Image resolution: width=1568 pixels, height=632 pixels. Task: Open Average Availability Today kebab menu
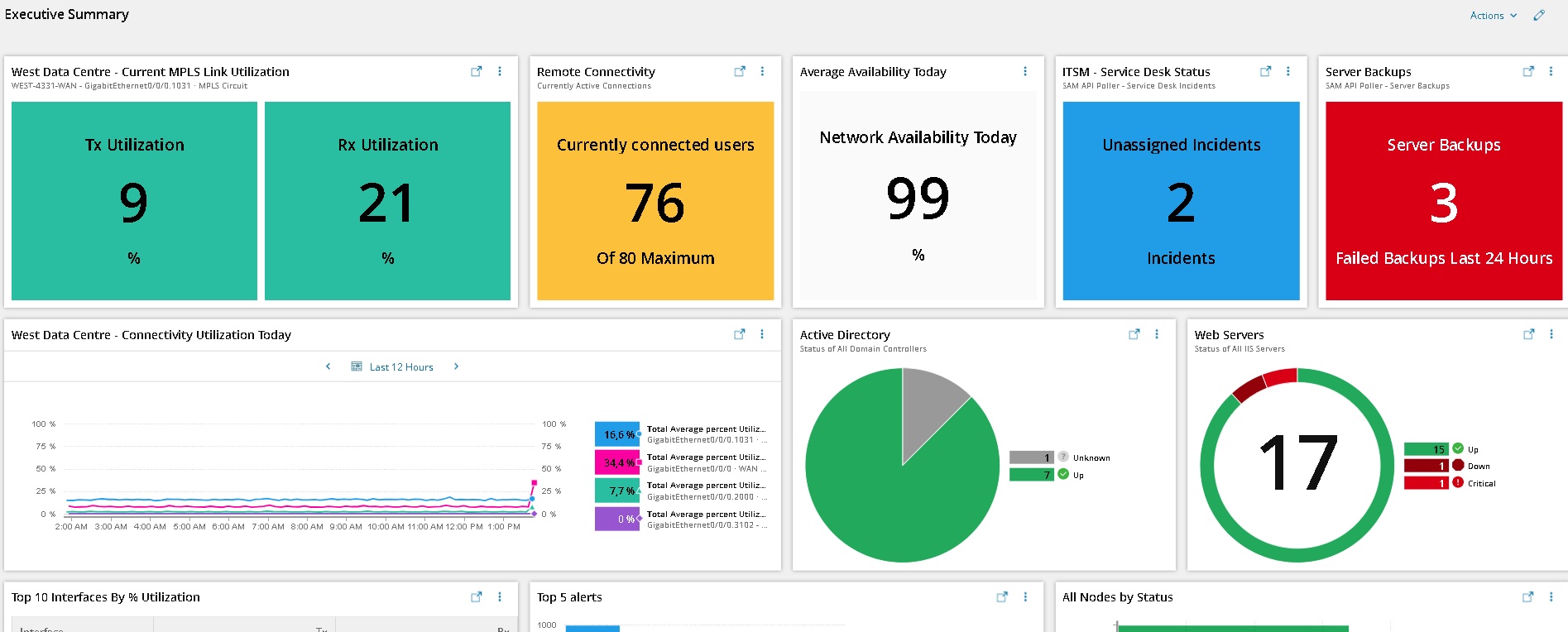(x=1025, y=72)
